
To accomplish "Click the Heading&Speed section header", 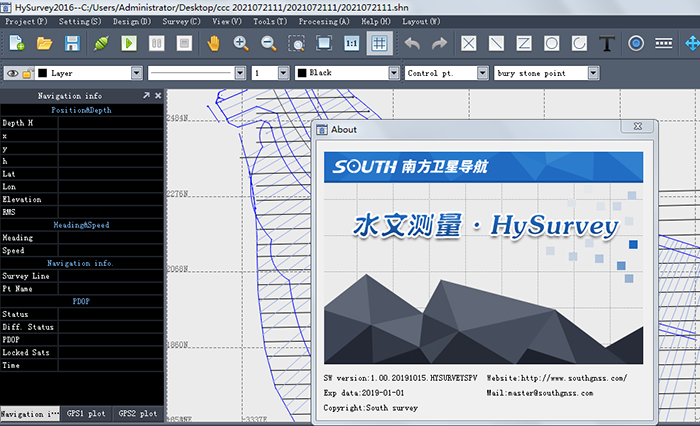I will click(x=82, y=225).
